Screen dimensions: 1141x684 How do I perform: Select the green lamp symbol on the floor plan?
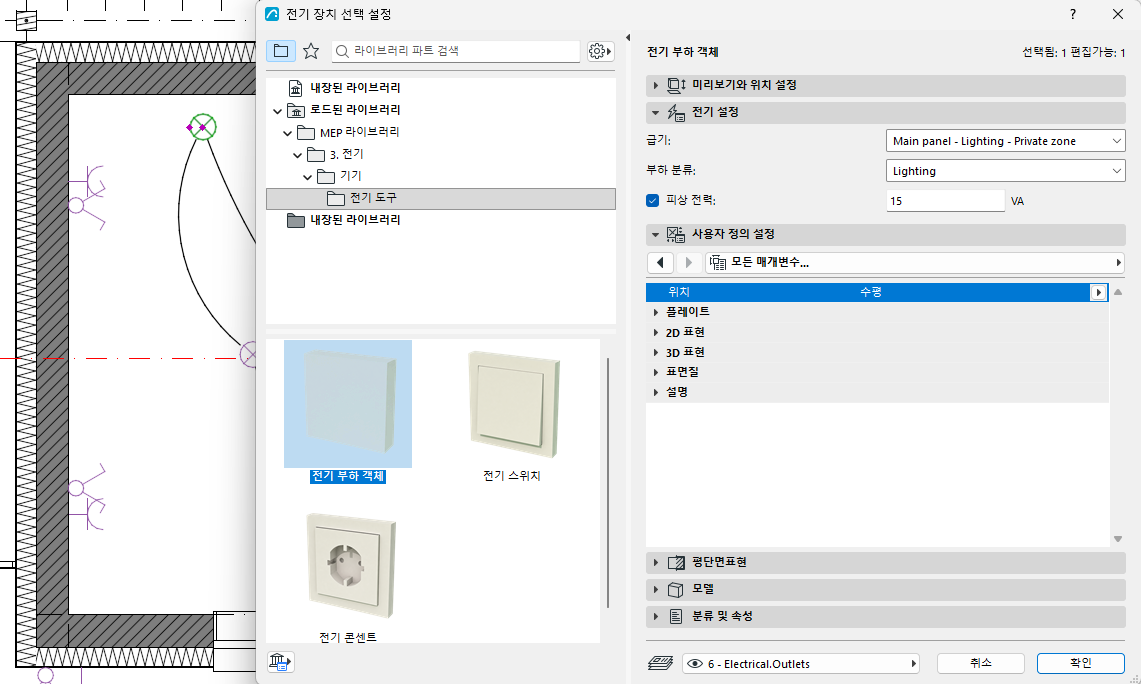coord(203,127)
